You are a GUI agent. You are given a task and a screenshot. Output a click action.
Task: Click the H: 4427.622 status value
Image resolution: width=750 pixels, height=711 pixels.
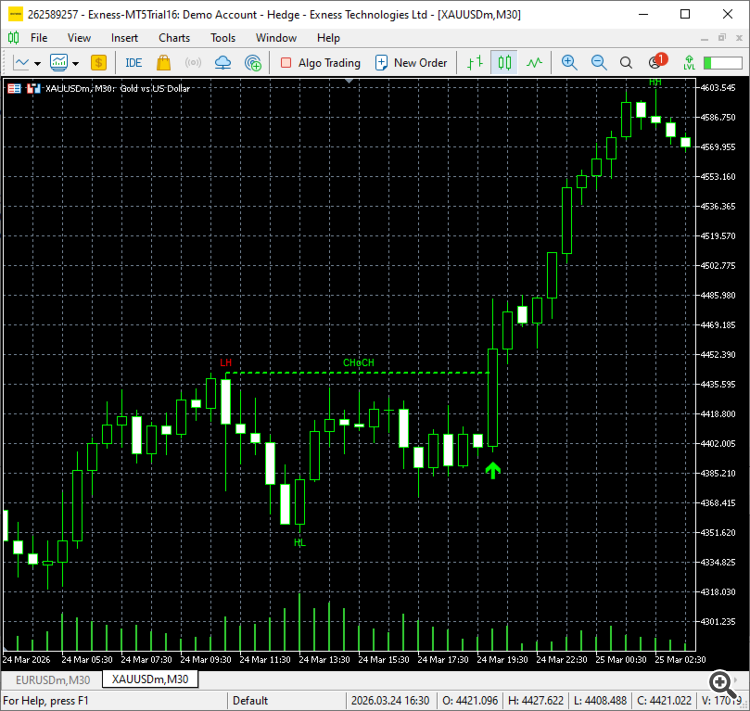click(x=536, y=701)
